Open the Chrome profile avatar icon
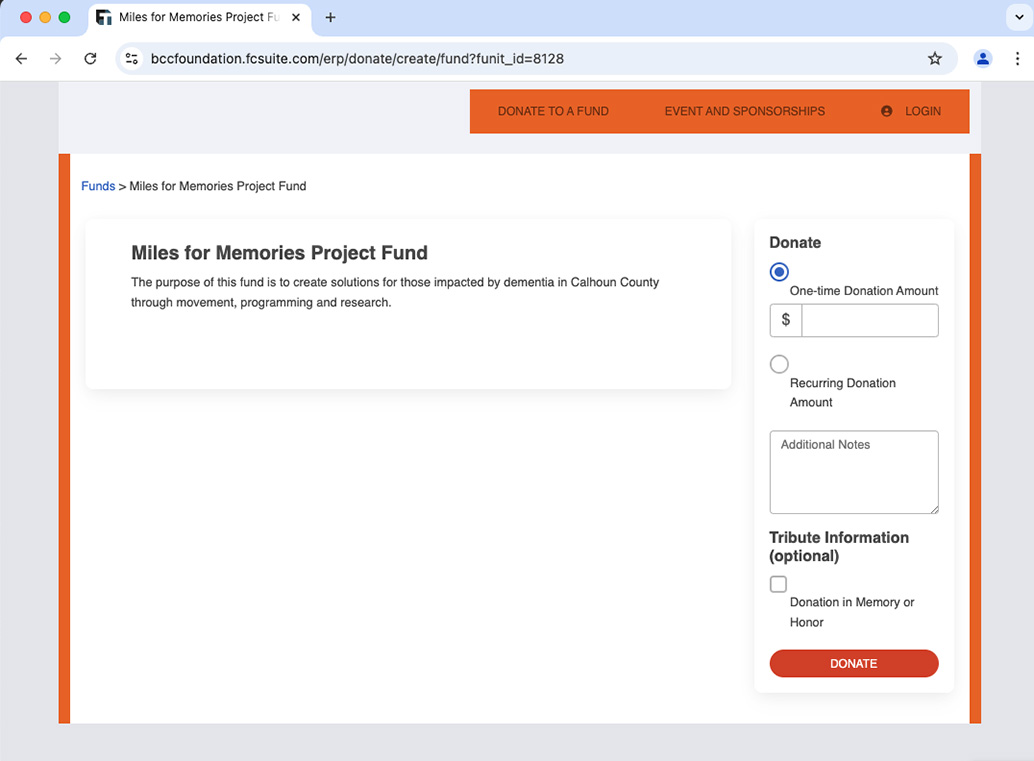1034x761 pixels. [x=982, y=59]
